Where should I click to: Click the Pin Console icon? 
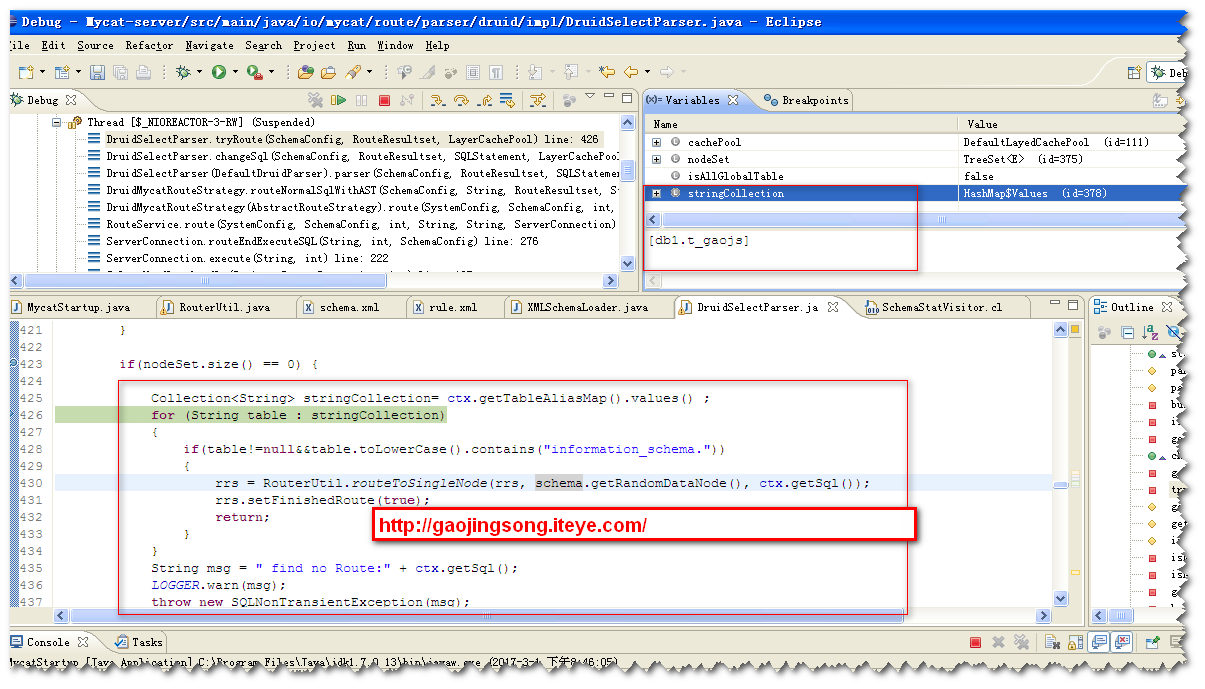[x=1152, y=643]
